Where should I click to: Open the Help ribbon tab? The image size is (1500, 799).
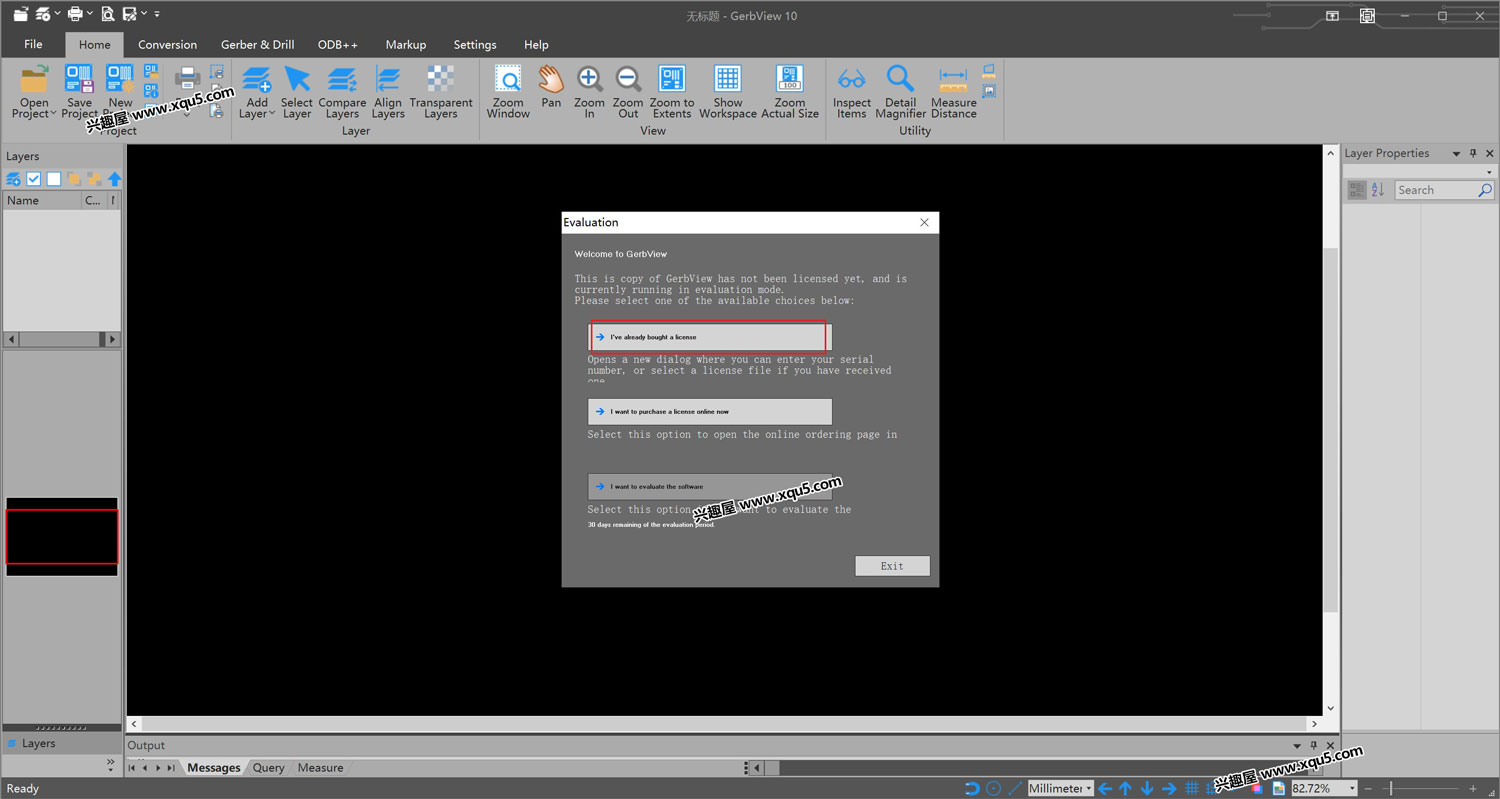tap(536, 44)
